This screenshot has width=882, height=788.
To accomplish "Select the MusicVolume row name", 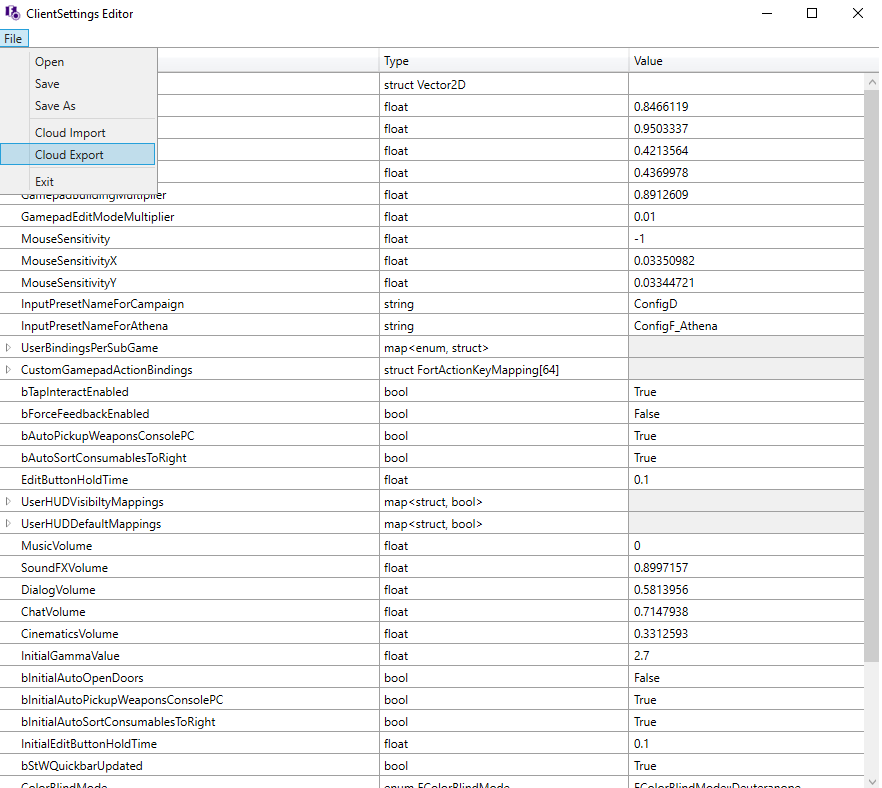I will 56,546.
